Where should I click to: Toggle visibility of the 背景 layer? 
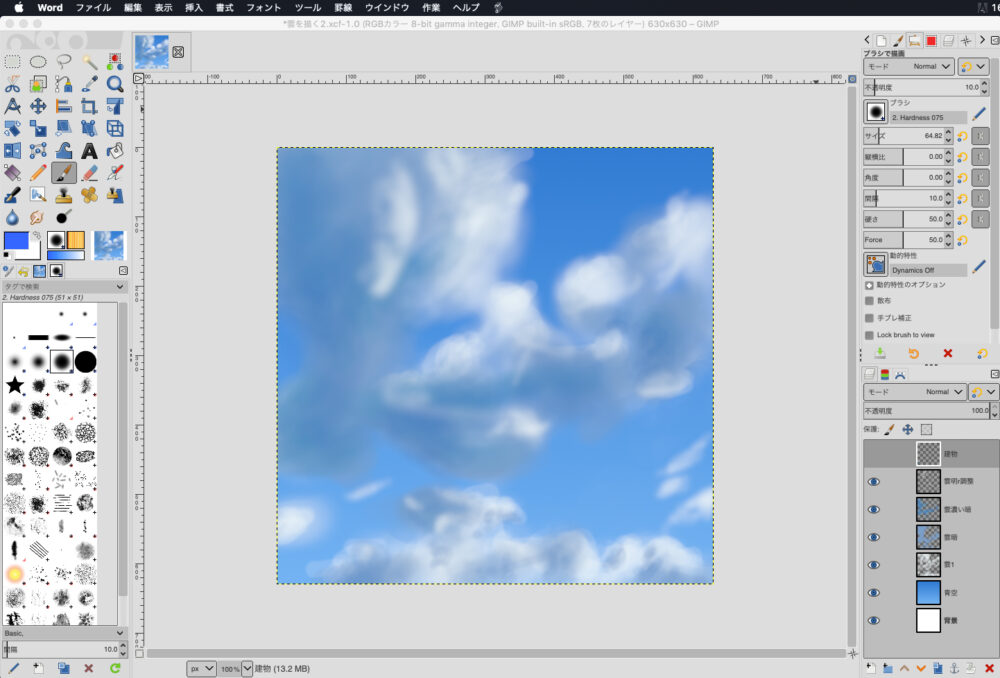tap(874, 620)
